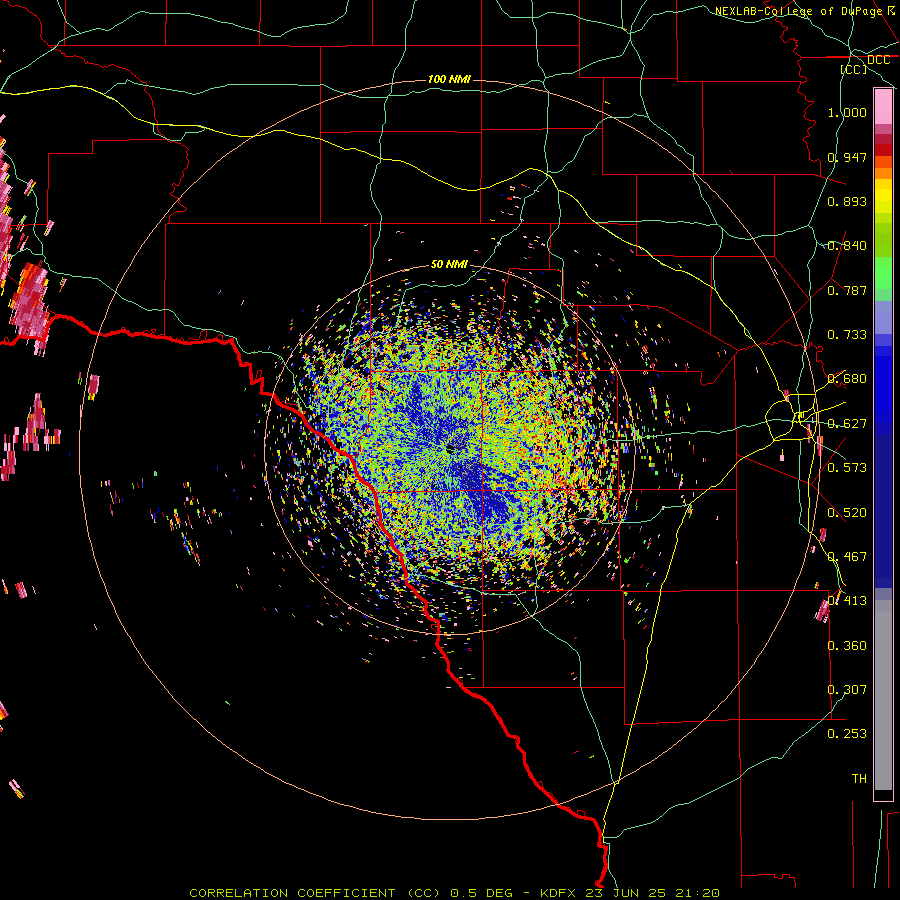Click the [CC] units label

[853, 69]
